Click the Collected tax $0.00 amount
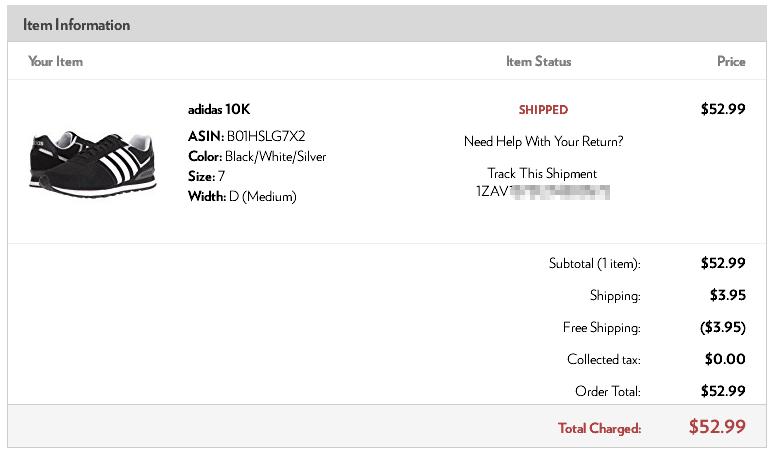Screen dimensions: 774x455 click(x=725, y=359)
